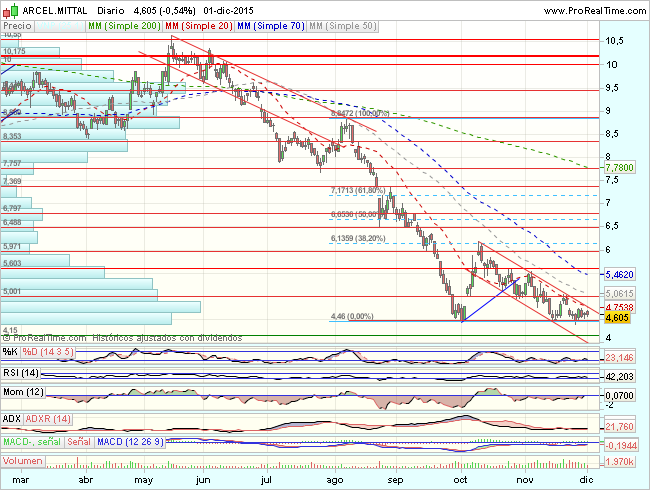Click the ADX indicator label

point(12,419)
